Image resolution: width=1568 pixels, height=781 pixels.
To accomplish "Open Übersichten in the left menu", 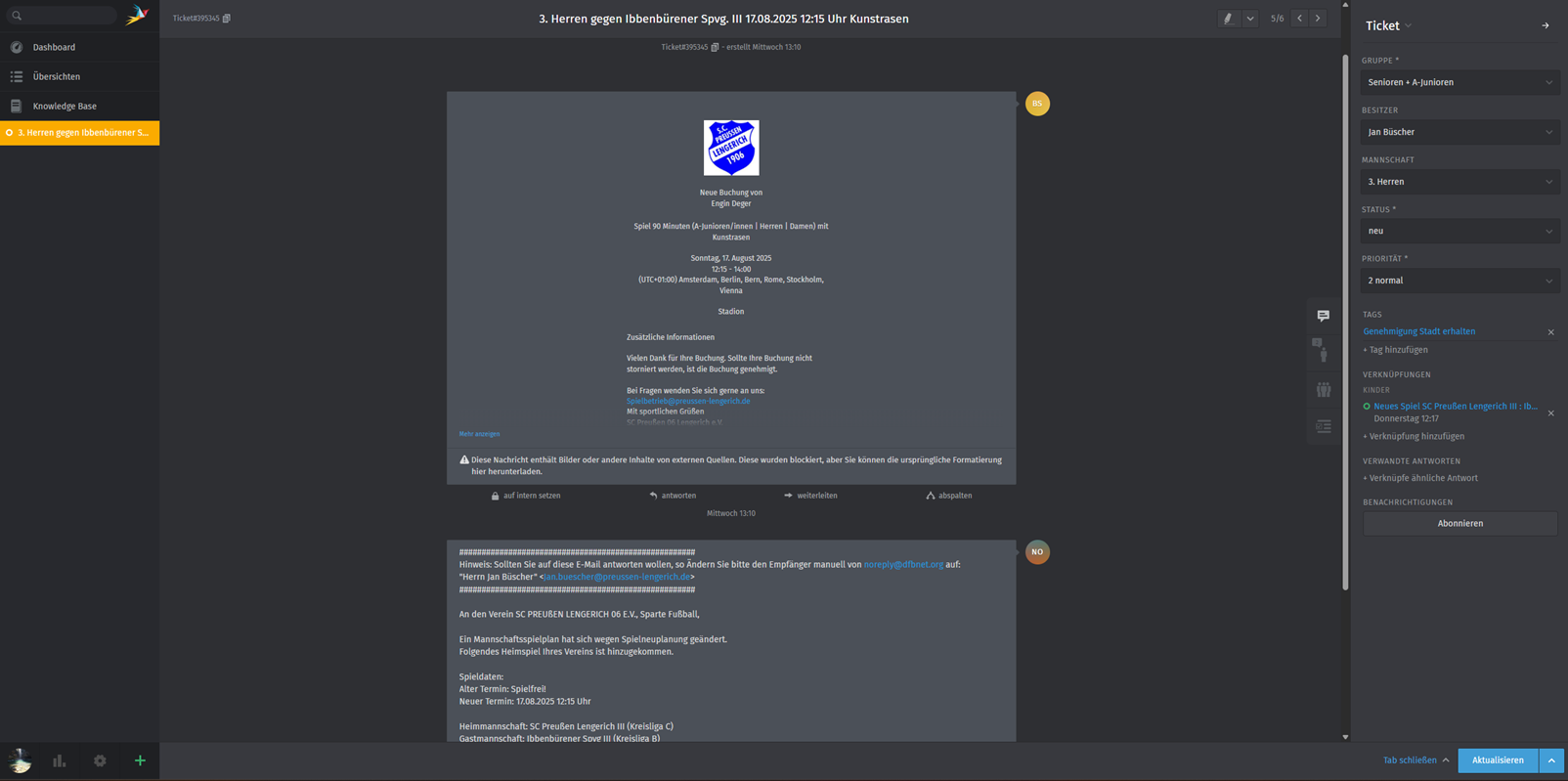I will point(57,76).
